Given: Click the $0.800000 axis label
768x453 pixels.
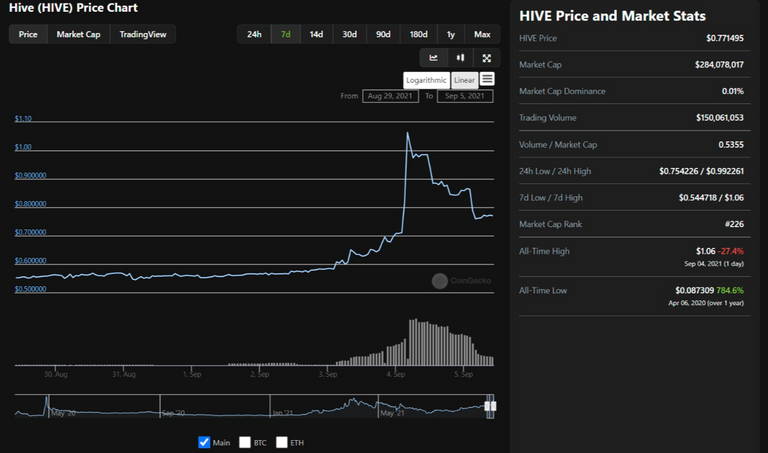Looking at the screenshot, I should (x=30, y=204).
